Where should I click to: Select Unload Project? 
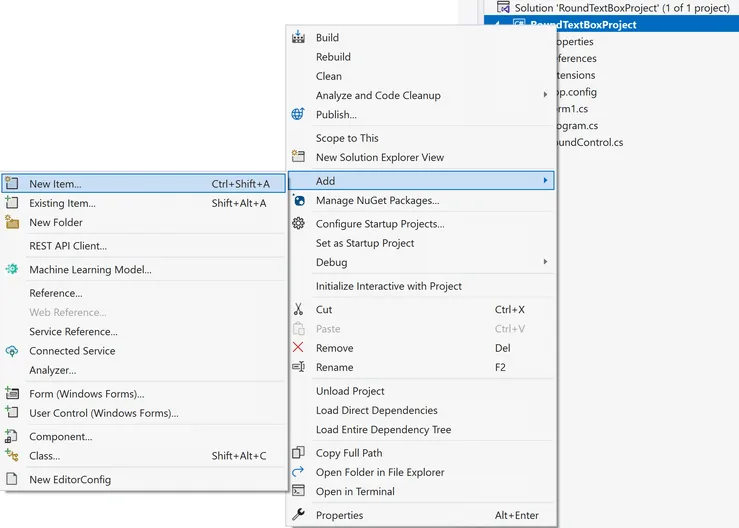[x=350, y=391]
